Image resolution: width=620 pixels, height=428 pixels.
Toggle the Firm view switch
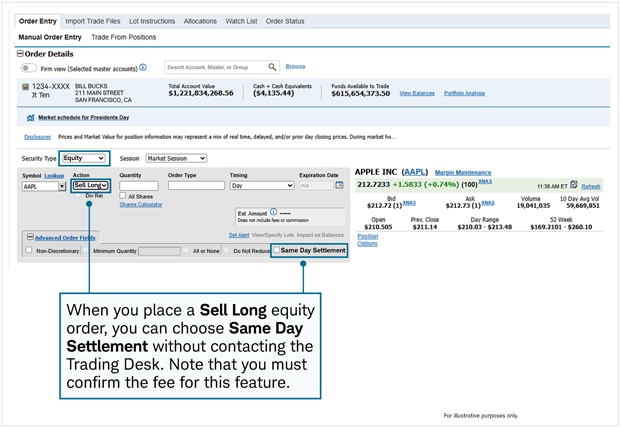pyautogui.click(x=30, y=68)
